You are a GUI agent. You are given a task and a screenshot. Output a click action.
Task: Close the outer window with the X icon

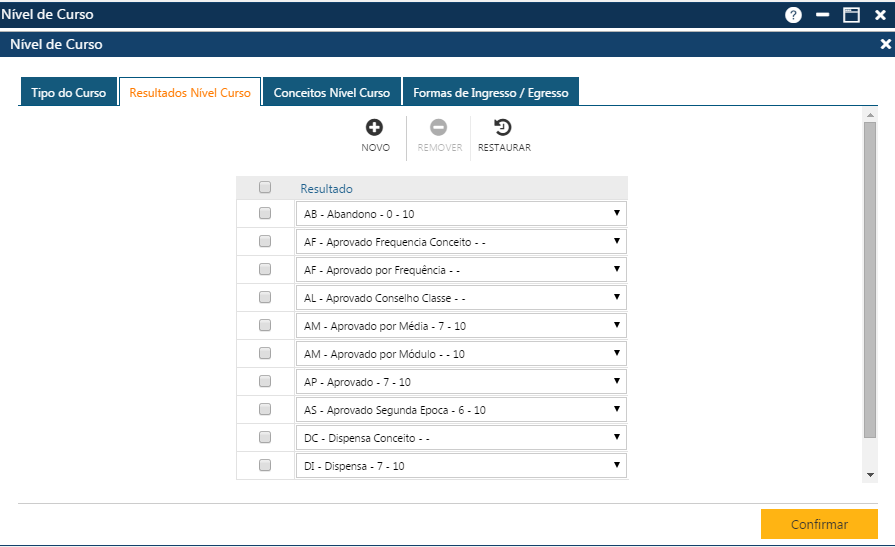[880, 15]
